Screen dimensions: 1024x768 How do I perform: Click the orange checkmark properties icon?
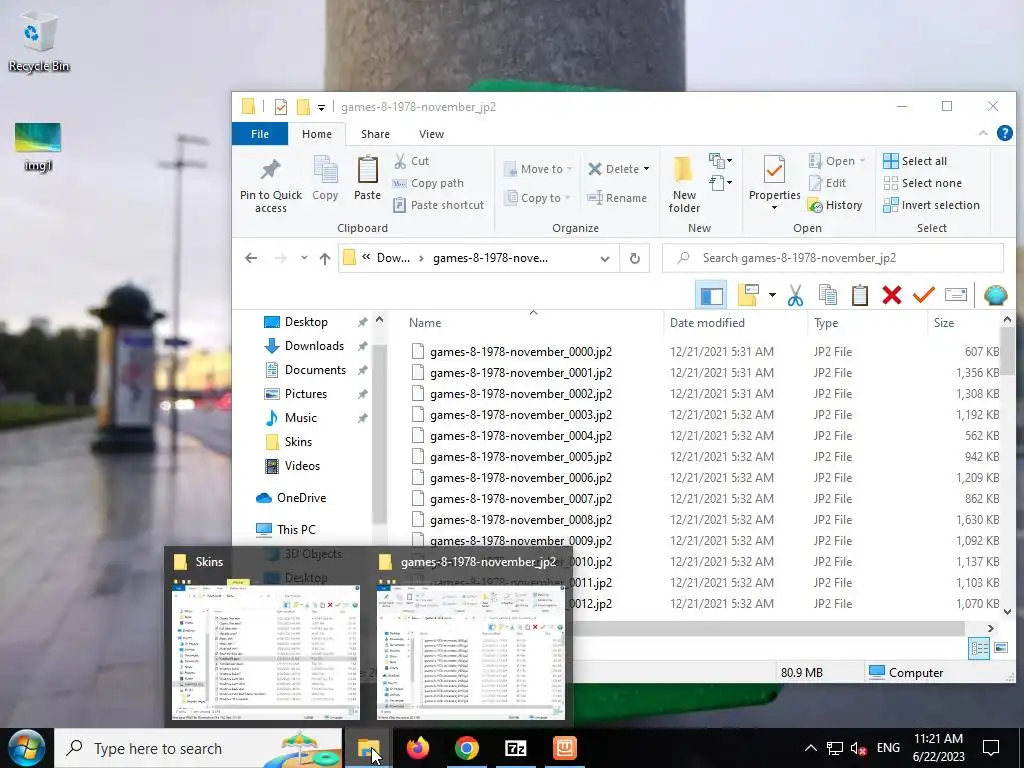click(x=923, y=295)
